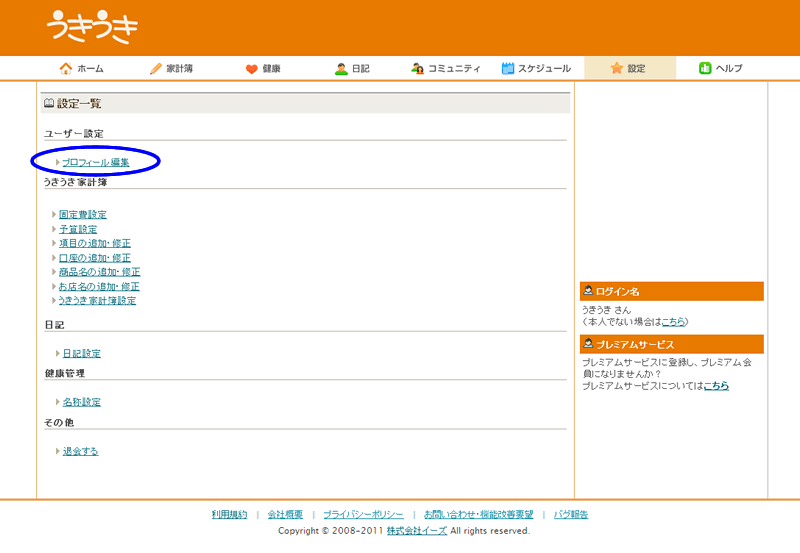Go to the コミュニティ tab label
The height and width of the screenshot is (553, 800).
point(454,68)
